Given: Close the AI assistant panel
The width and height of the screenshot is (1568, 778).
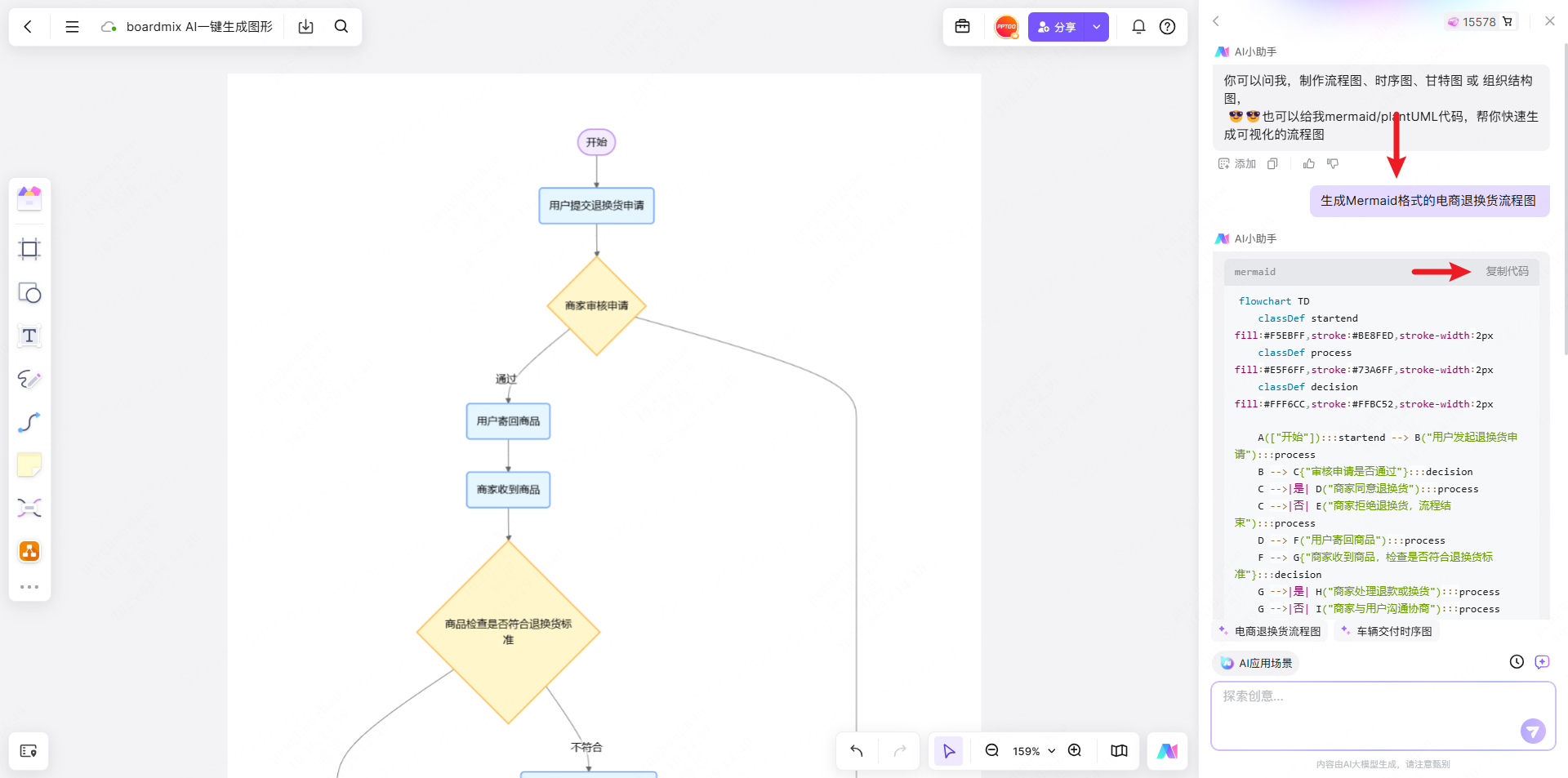Looking at the screenshot, I should (1549, 21).
